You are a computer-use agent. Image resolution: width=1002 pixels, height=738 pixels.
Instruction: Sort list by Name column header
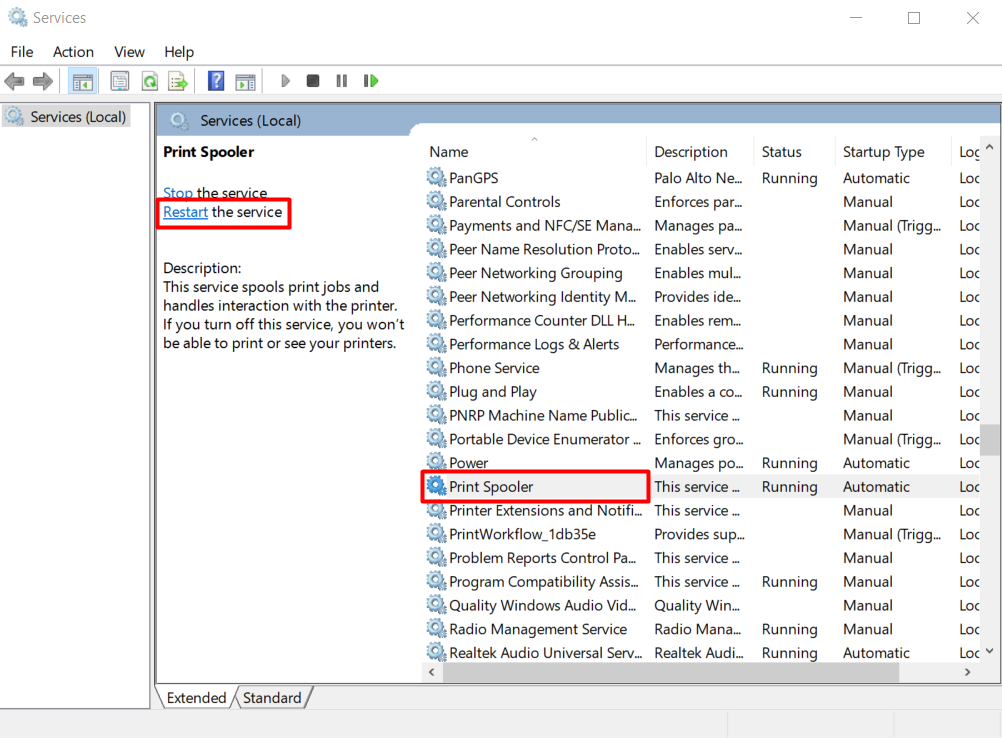tap(449, 152)
